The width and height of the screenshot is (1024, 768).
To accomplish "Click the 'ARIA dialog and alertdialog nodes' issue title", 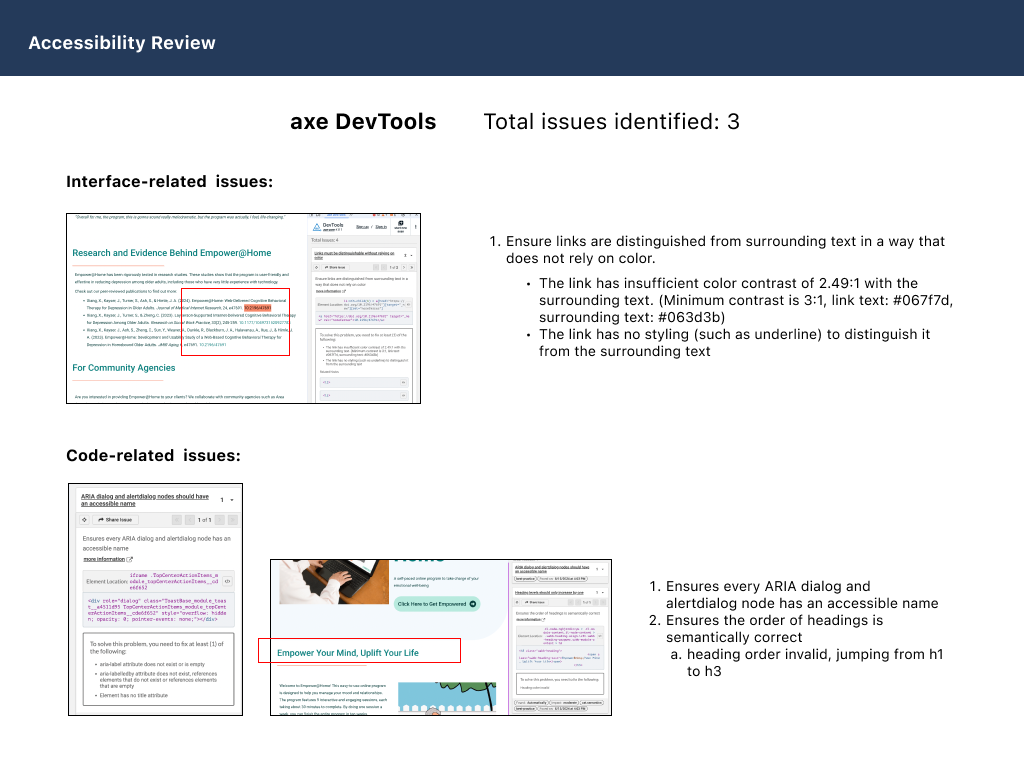I will coord(145,500).
